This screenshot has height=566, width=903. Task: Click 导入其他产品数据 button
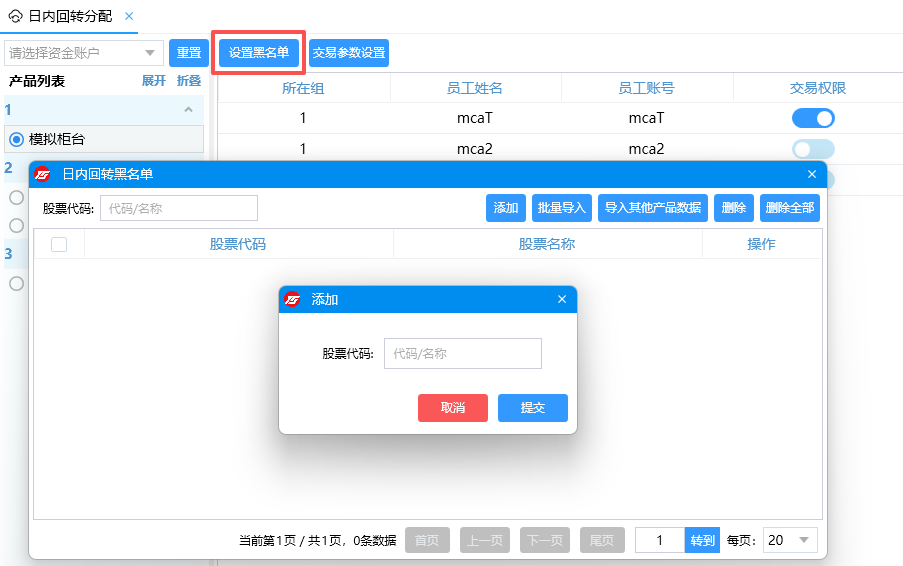click(653, 208)
